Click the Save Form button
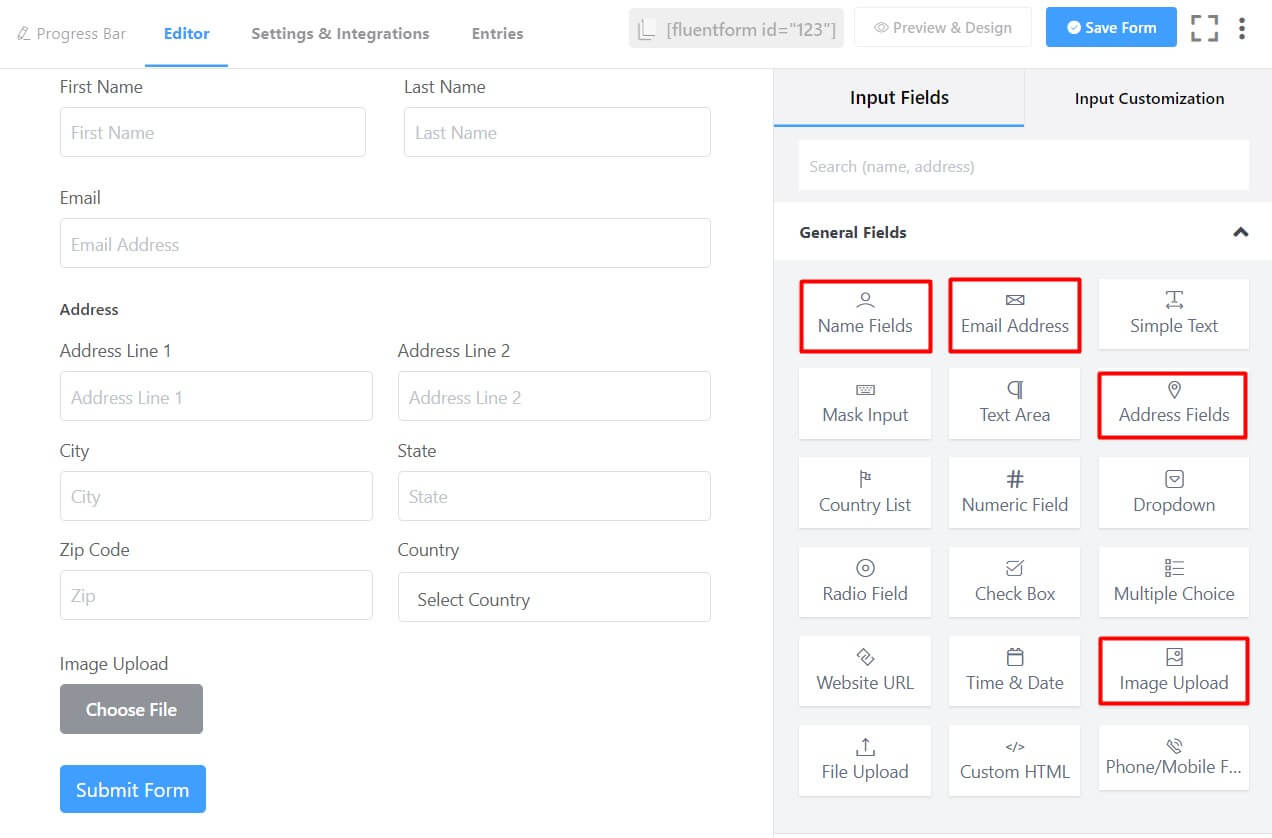This screenshot has height=838, width=1272. pos(1111,27)
